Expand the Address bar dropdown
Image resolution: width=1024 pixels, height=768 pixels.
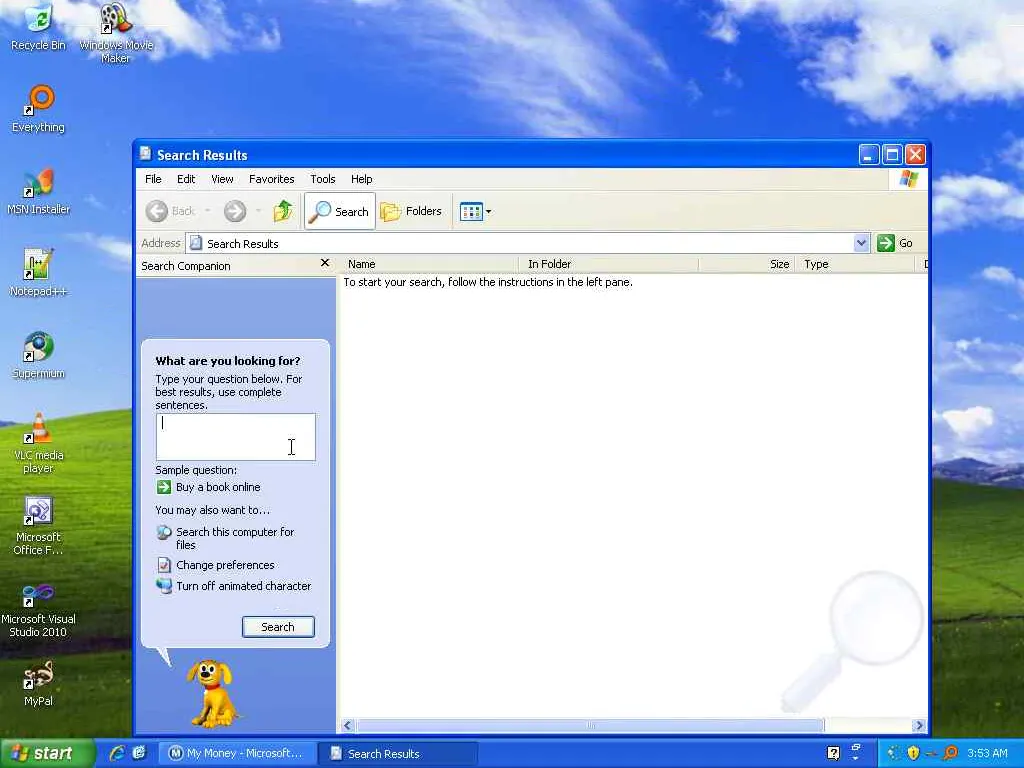[x=861, y=243]
